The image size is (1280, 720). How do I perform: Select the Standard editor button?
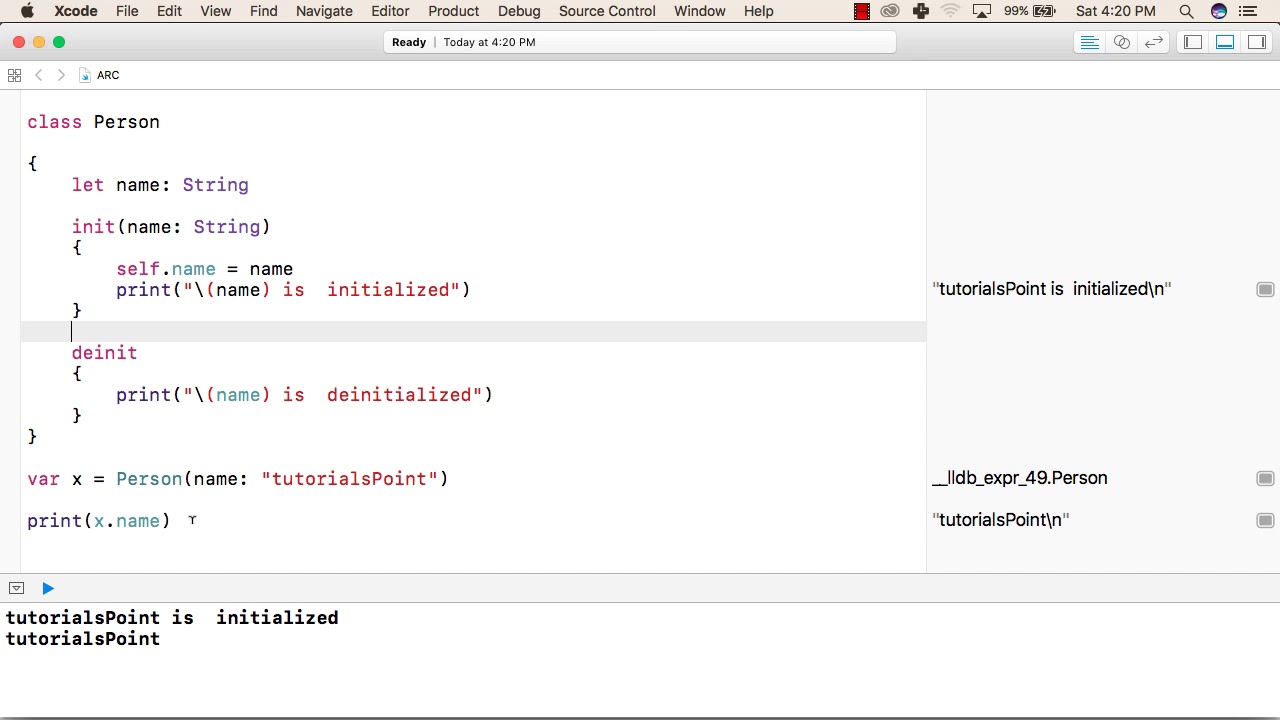point(1090,42)
